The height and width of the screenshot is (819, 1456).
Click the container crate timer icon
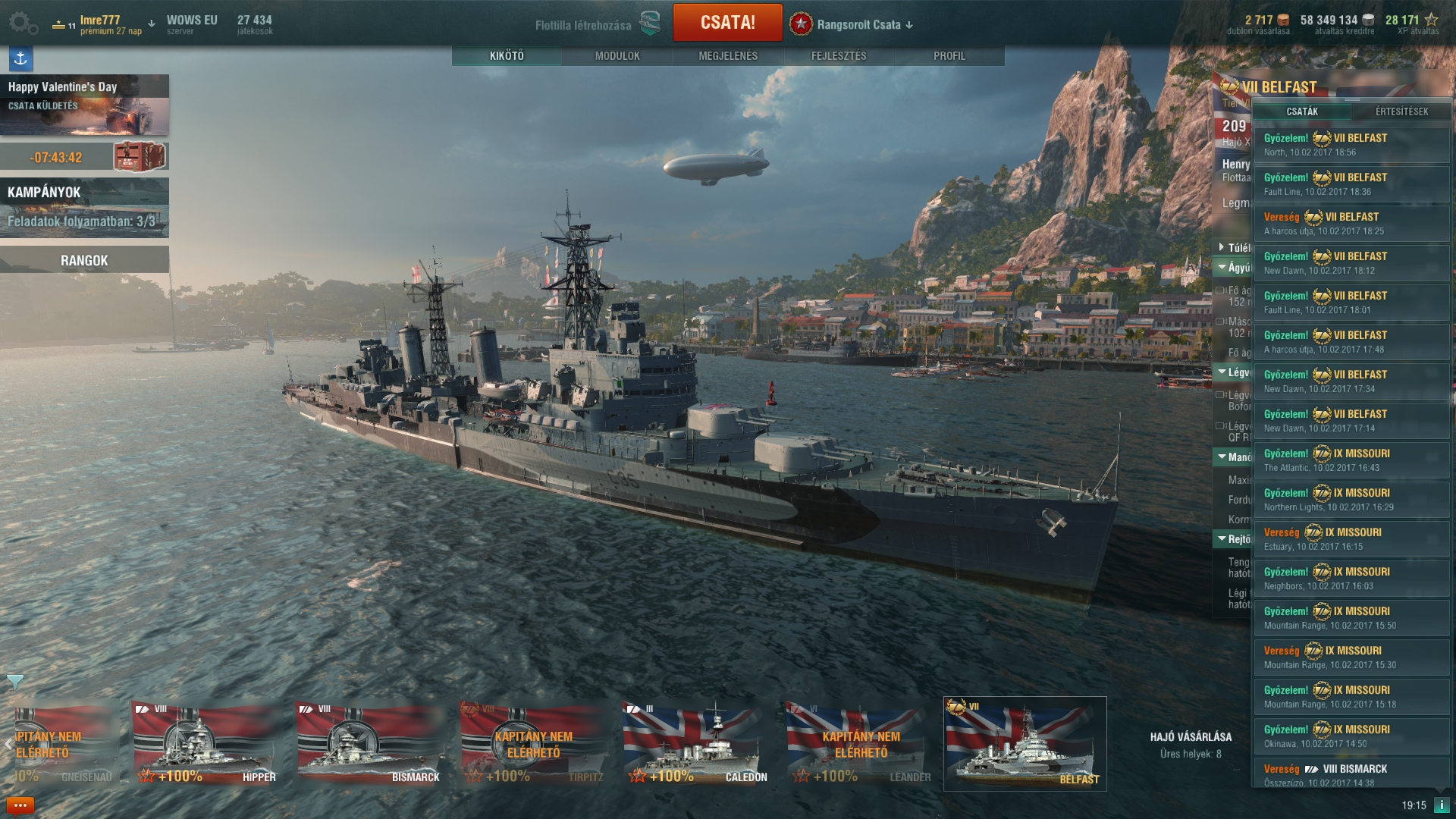pyautogui.click(x=140, y=157)
